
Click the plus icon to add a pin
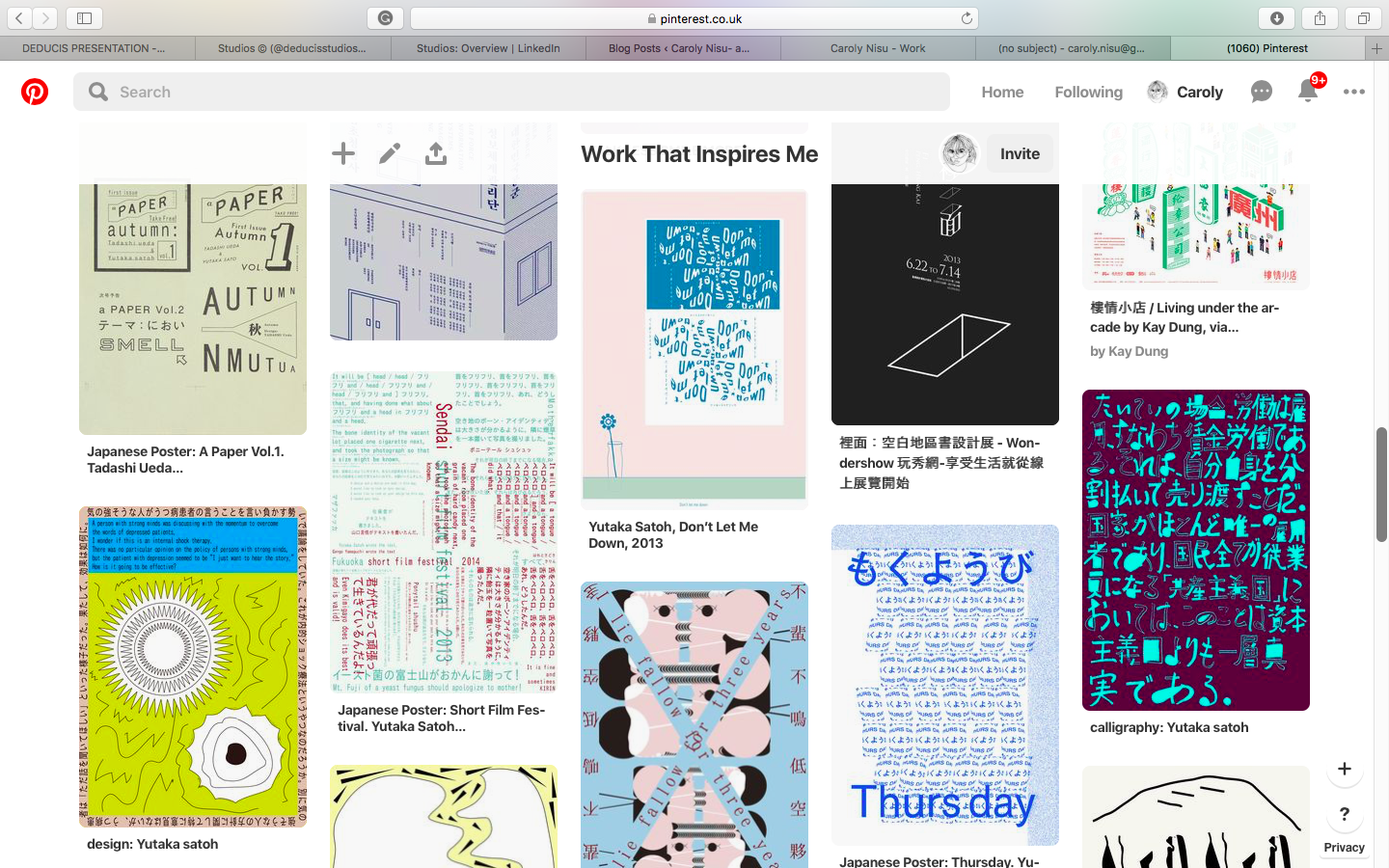343,153
